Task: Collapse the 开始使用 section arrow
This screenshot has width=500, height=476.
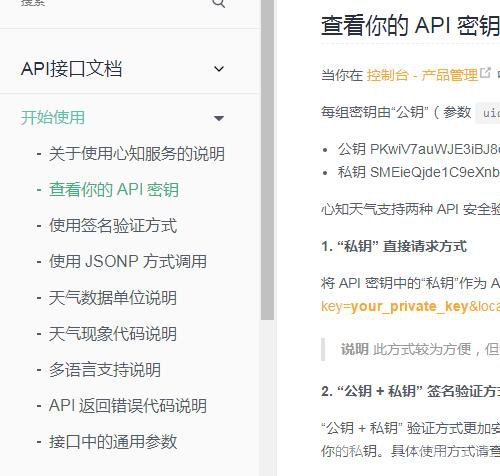Action: (219, 118)
